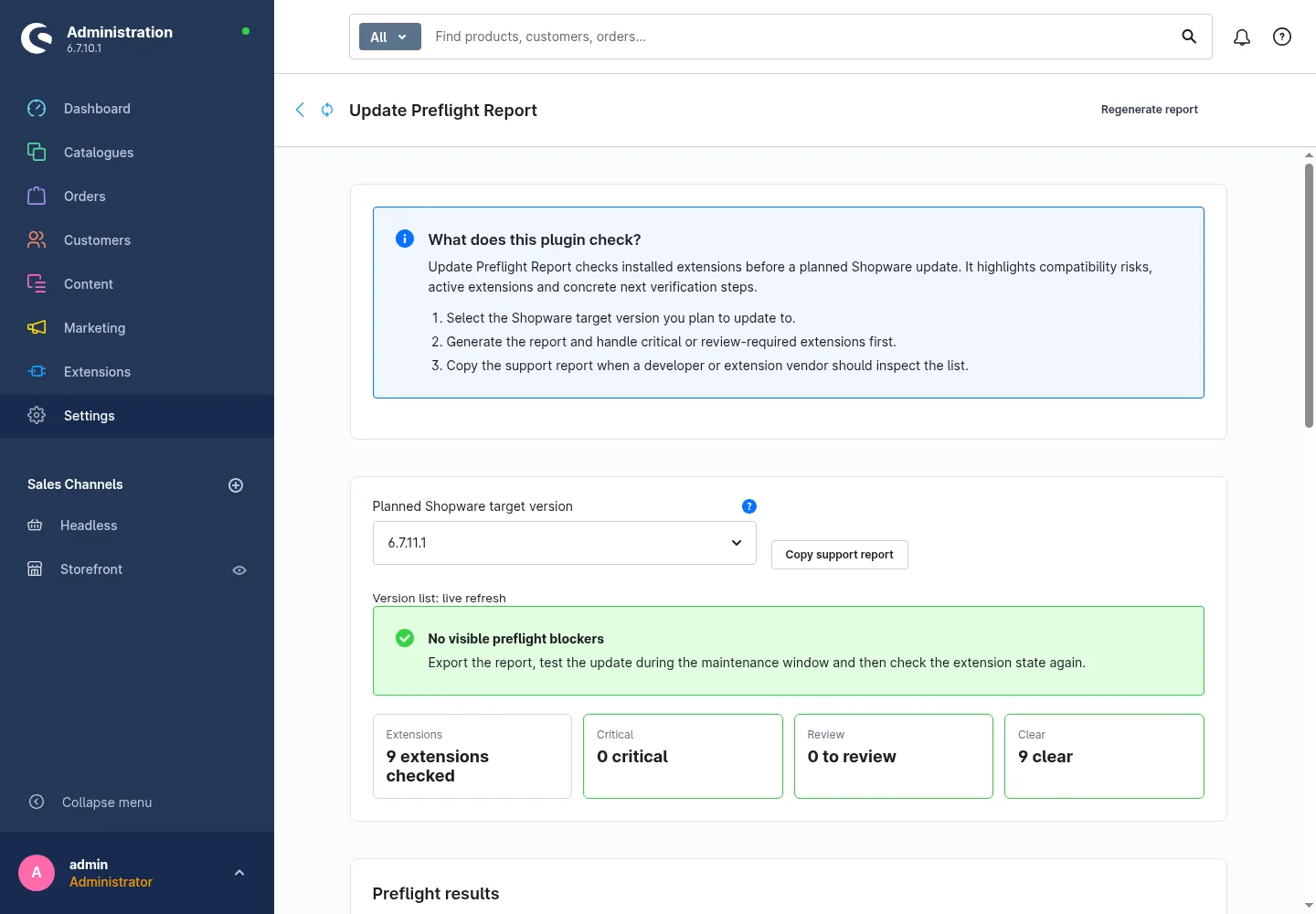Open the help question mark icon
Viewport: 1316px width, 914px height.
pyautogui.click(x=1282, y=37)
